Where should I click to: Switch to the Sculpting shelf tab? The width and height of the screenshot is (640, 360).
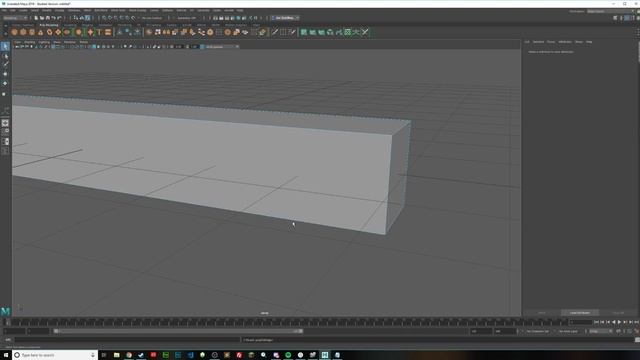(x=70, y=25)
